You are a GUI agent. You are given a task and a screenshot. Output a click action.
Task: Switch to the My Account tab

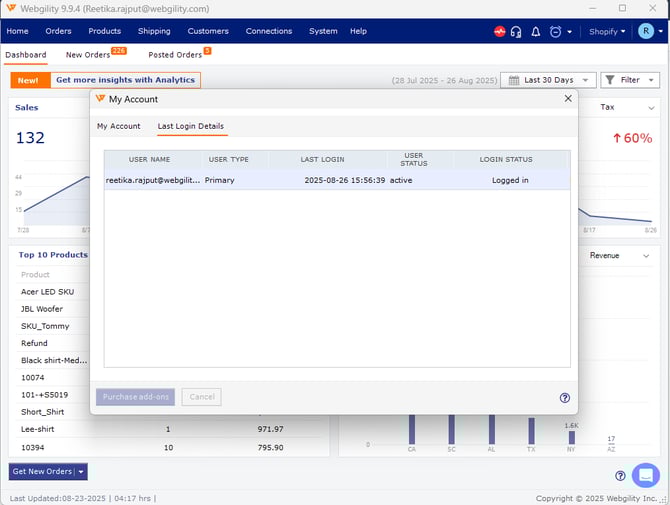point(118,126)
